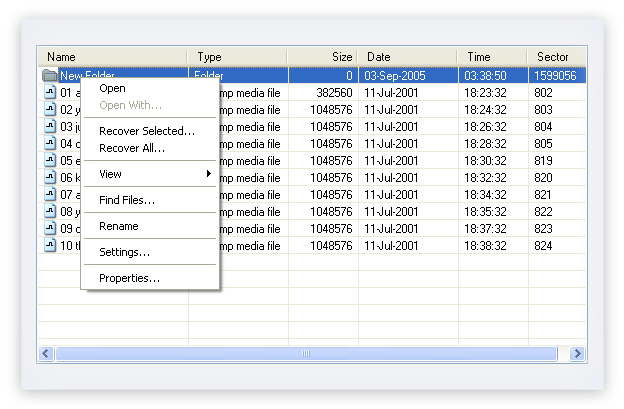The height and width of the screenshot is (409, 624).
Task: Click sector value 802
Action: click(543, 93)
